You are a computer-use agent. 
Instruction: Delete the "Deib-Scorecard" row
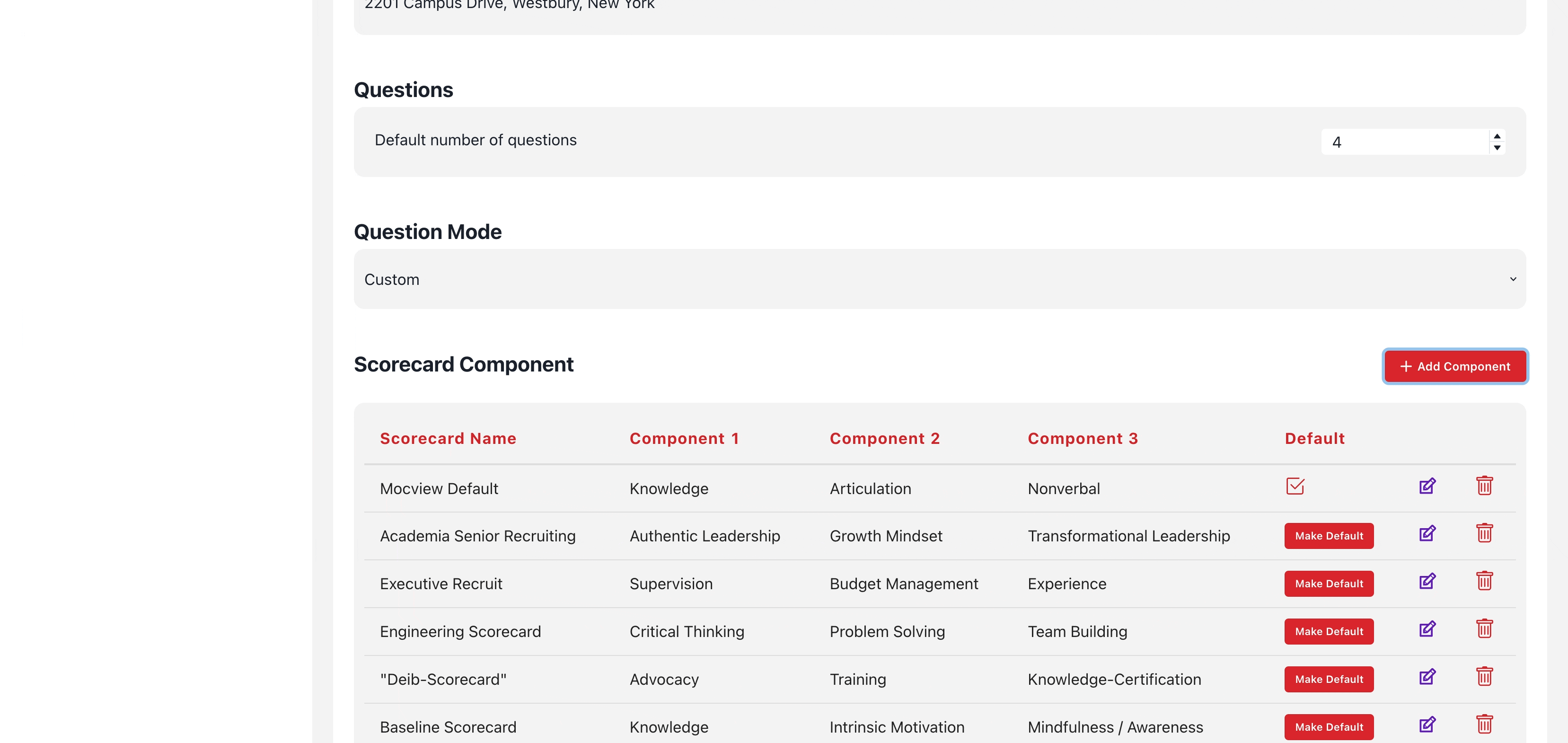click(1484, 676)
